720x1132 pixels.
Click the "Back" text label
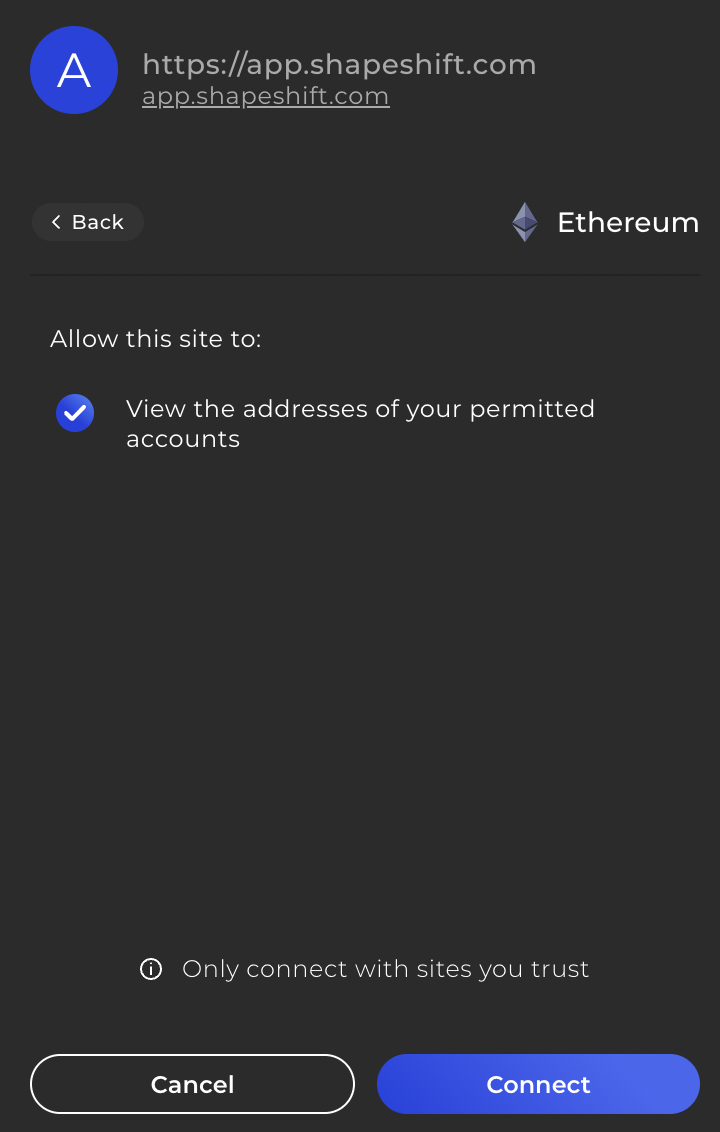97,222
